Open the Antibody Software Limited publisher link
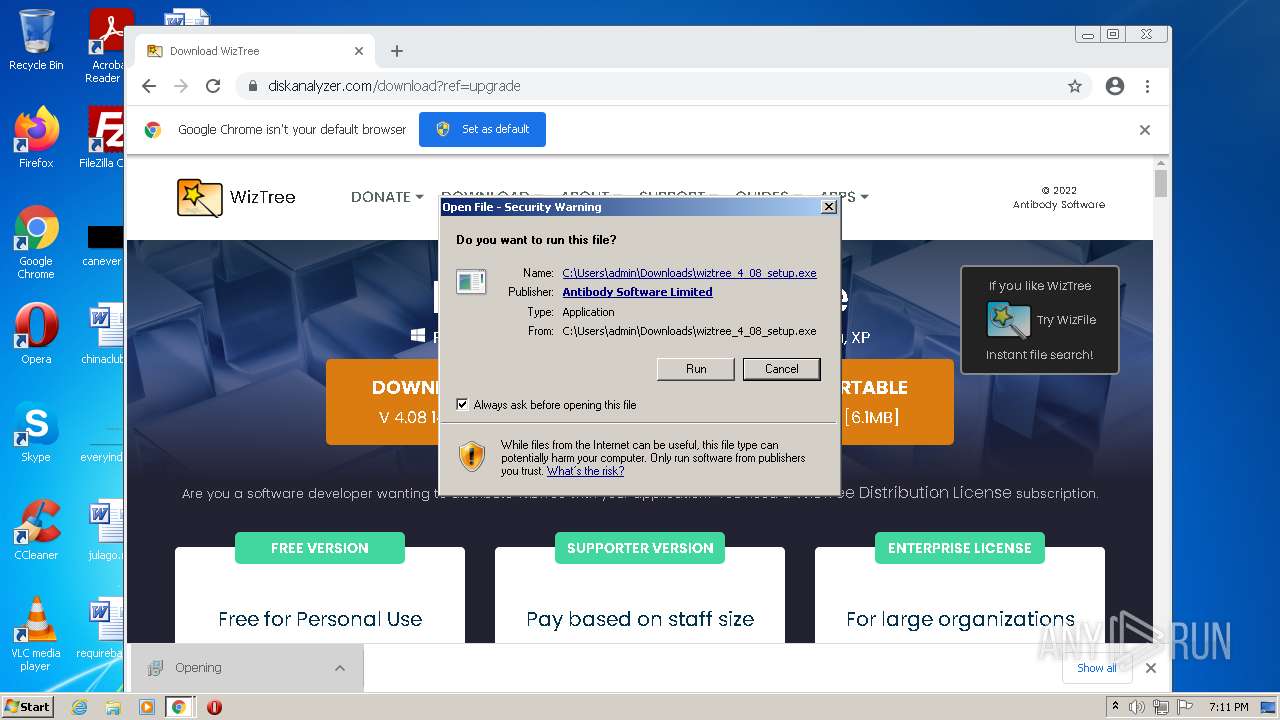The height and width of the screenshot is (720, 1280). (637, 292)
